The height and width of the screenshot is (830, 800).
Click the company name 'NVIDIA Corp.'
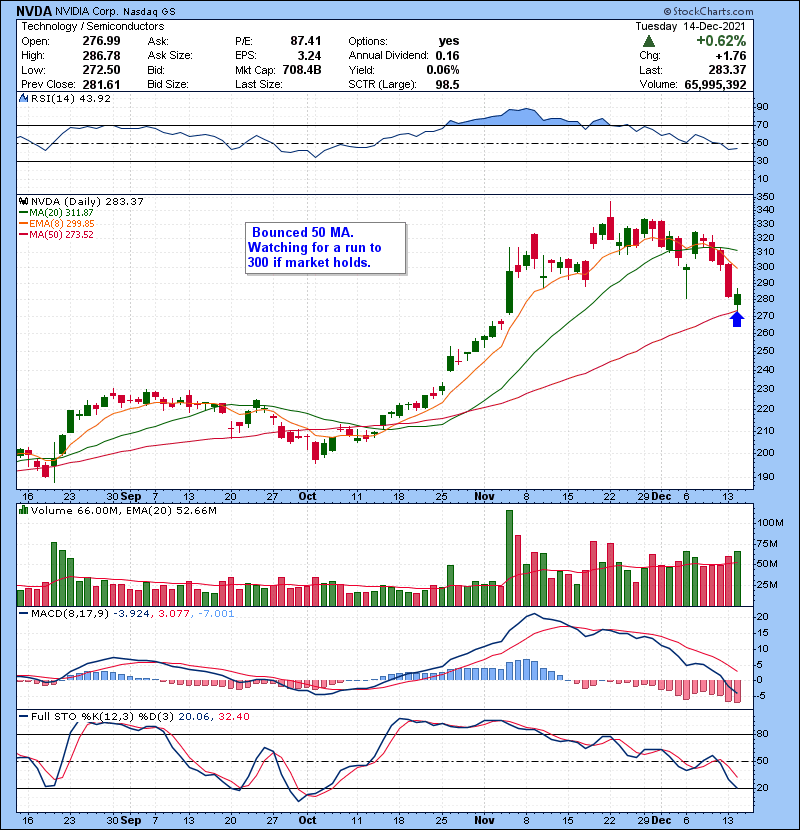click(x=87, y=12)
